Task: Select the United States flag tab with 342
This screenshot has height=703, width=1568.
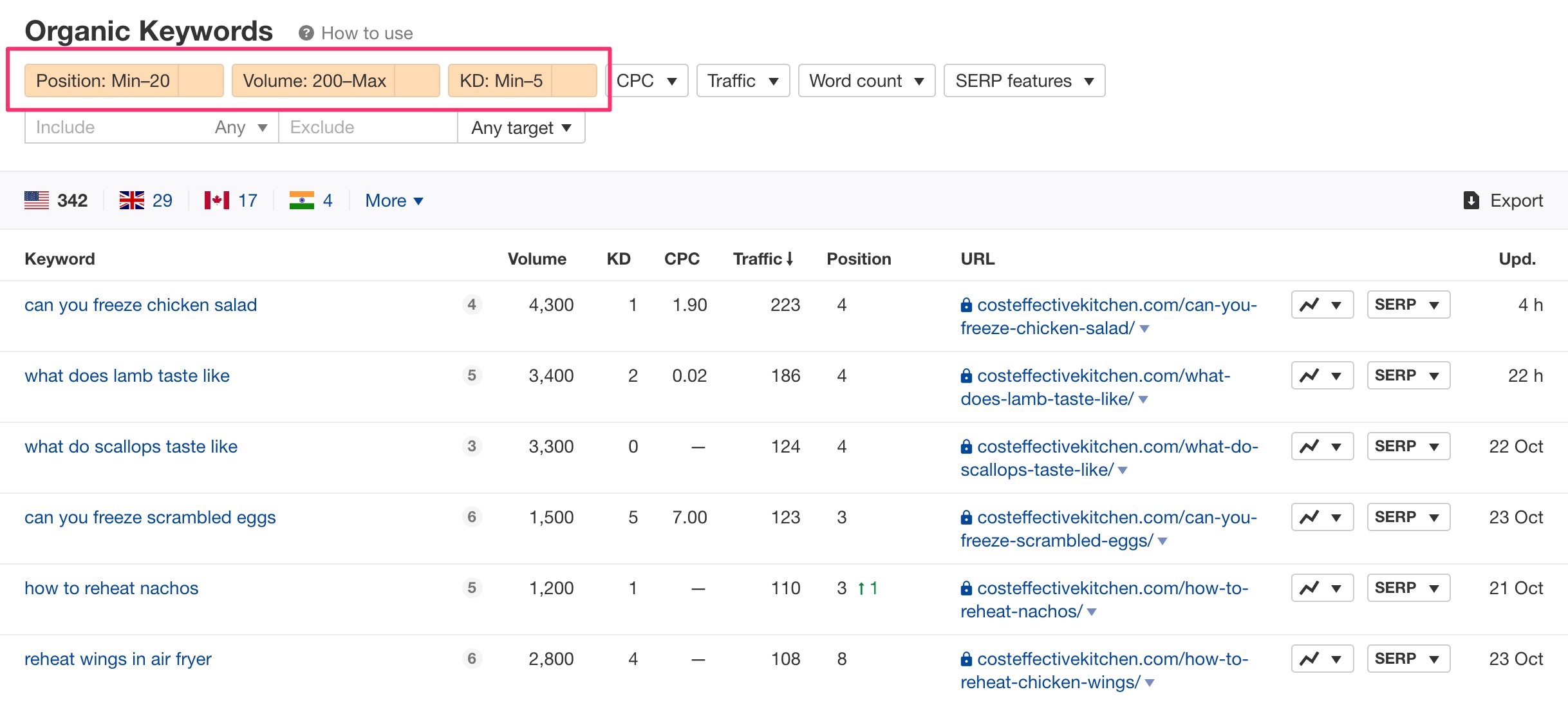Action: point(56,200)
